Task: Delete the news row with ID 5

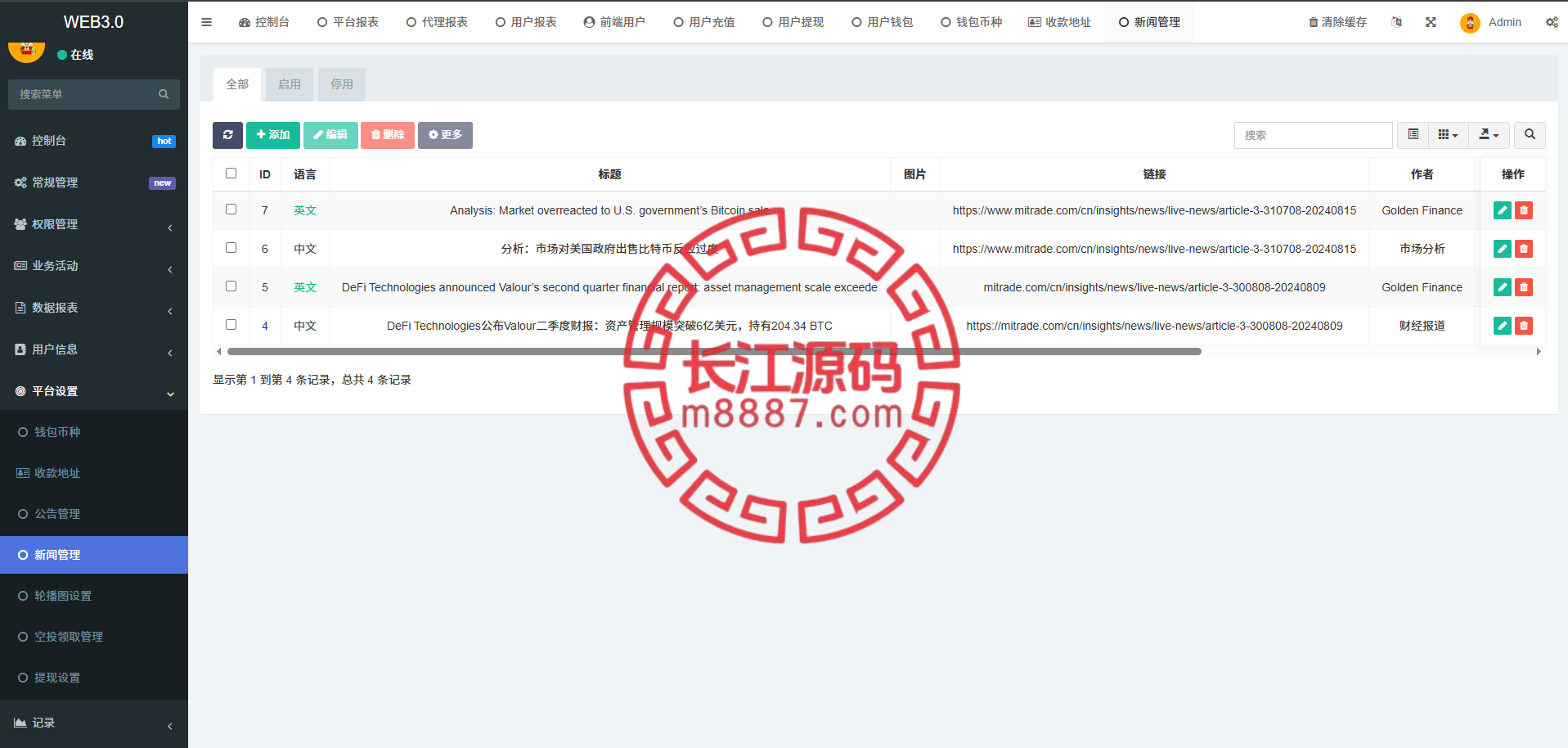Action: (x=1524, y=287)
